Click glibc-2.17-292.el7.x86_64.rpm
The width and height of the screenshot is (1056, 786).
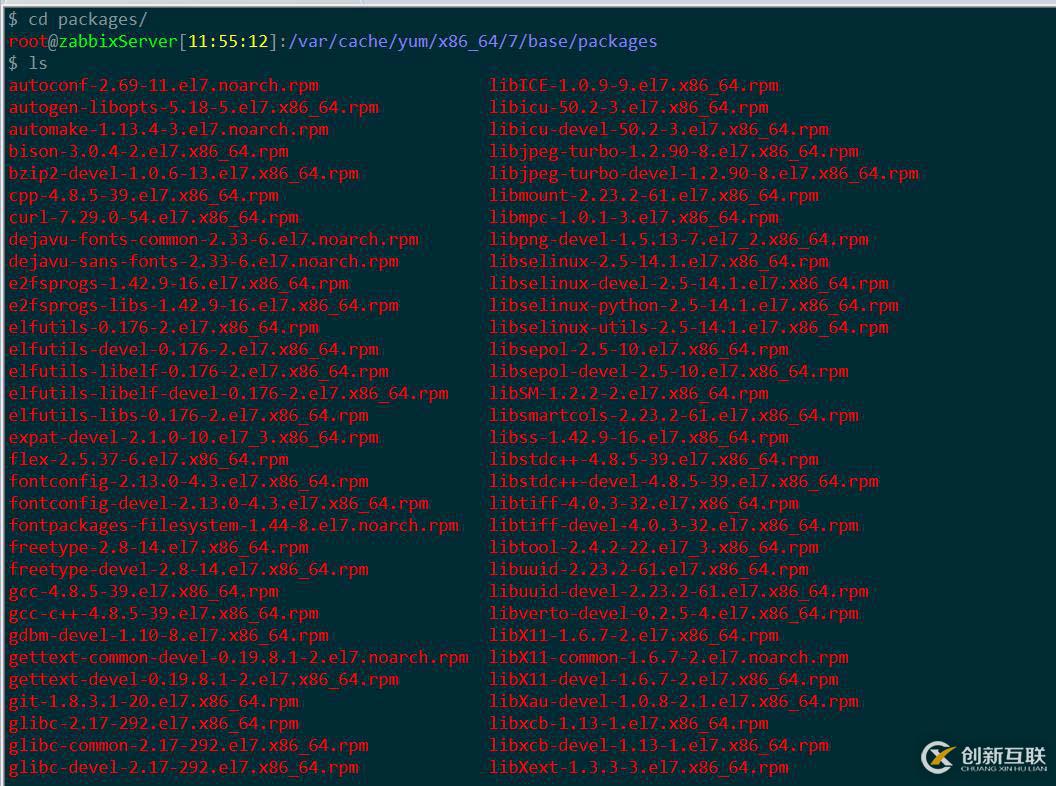pos(154,723)
